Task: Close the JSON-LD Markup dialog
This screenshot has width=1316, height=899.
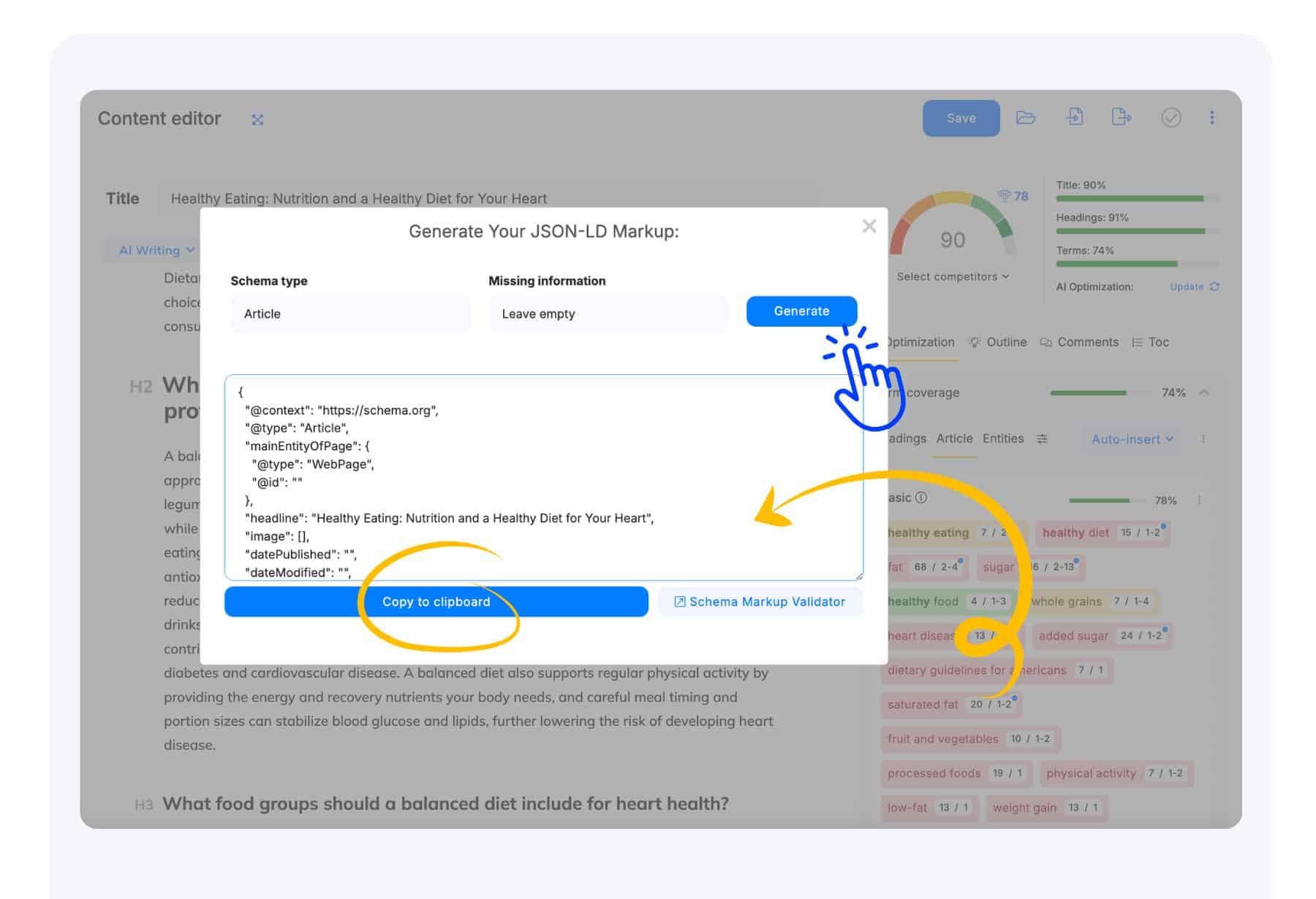Action: tap(869, 226)
